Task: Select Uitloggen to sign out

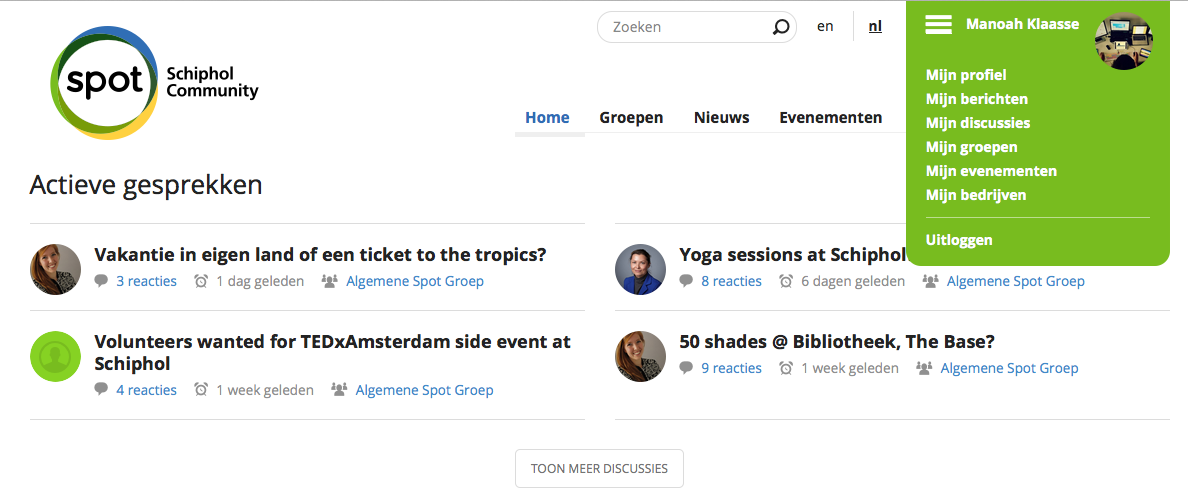Action: [959, 241]
